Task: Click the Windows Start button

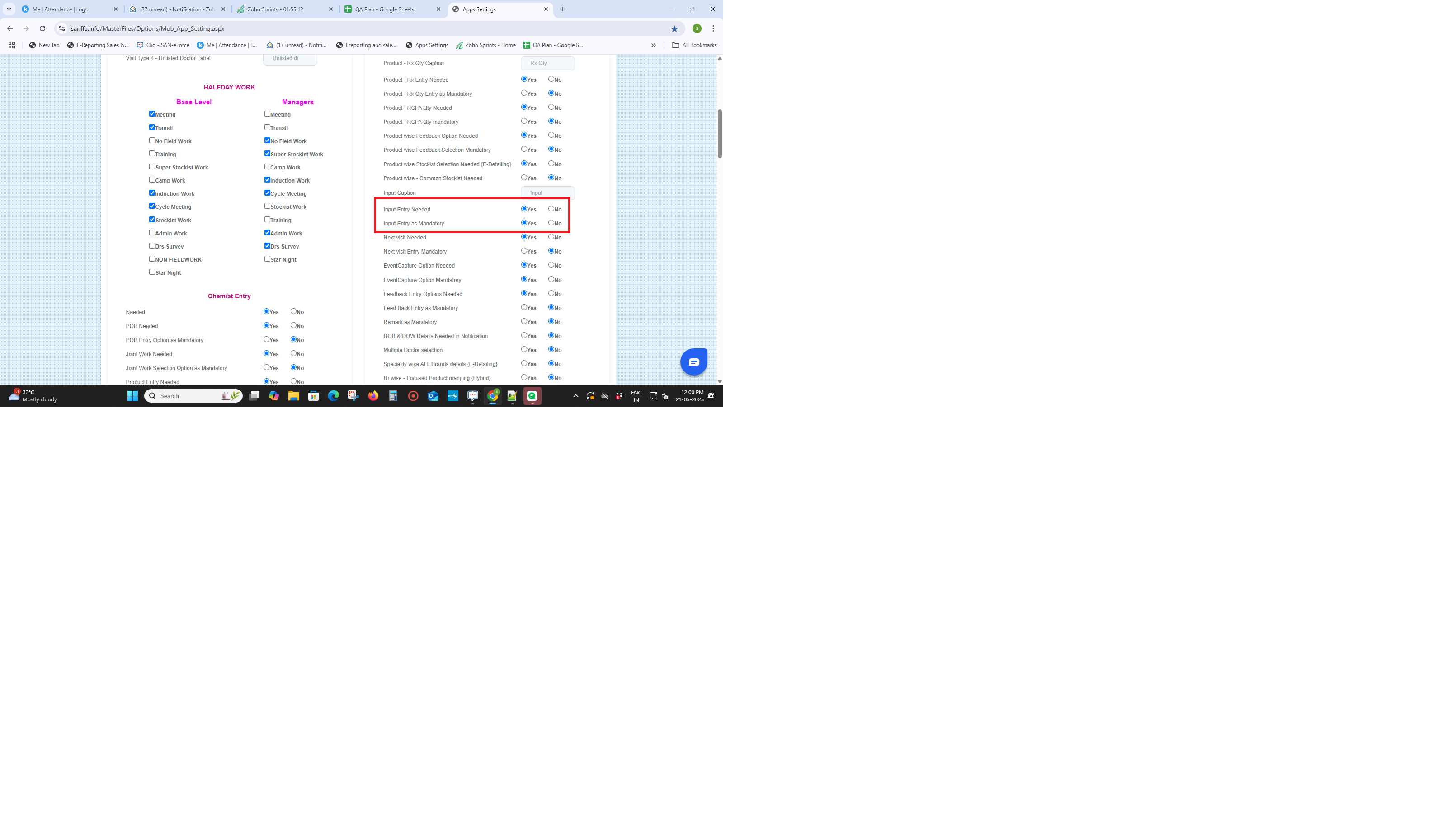Action: point(132,396)
